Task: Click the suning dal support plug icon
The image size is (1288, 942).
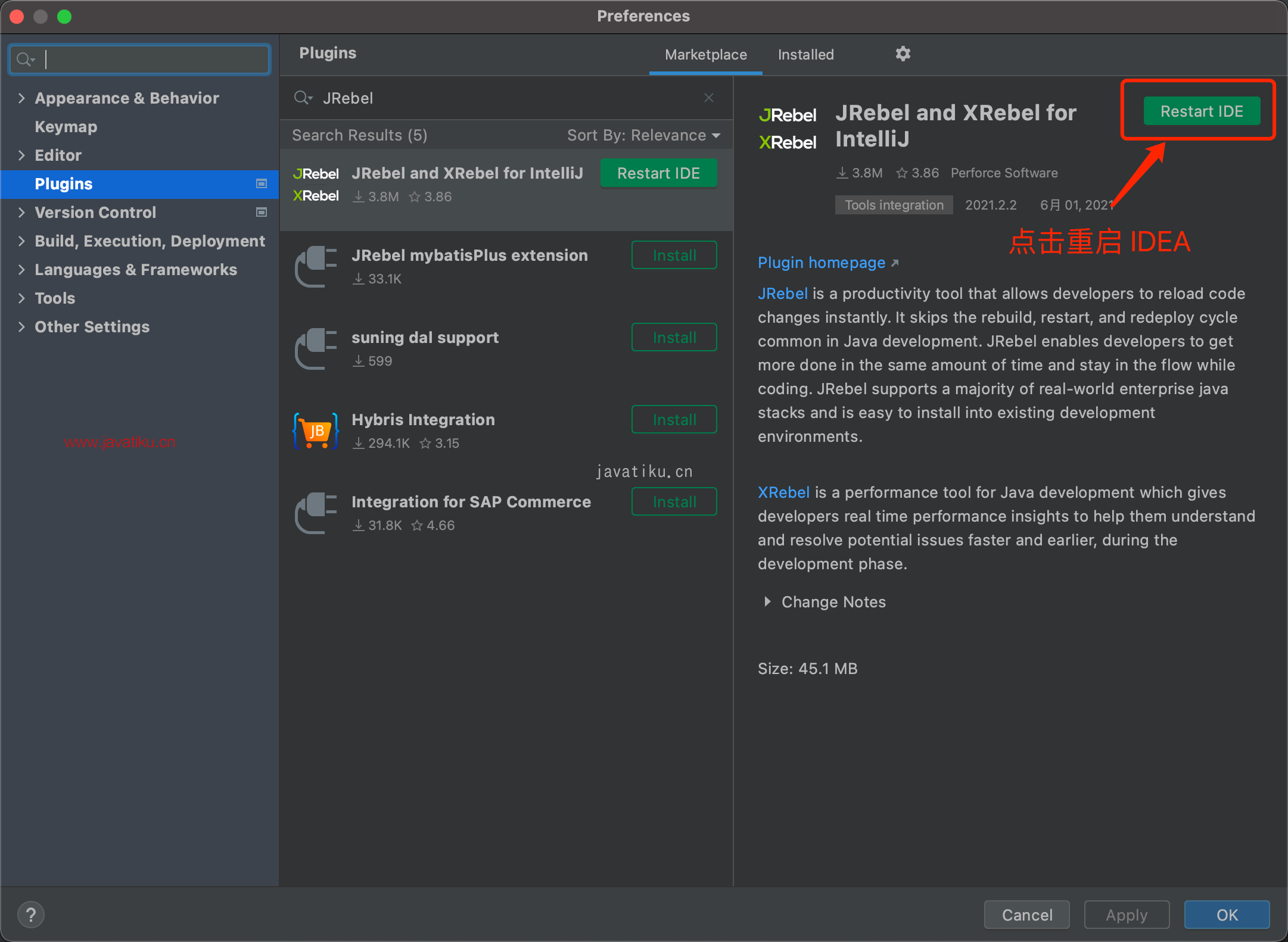Action: pyautogui.click(x=316, y=349)
